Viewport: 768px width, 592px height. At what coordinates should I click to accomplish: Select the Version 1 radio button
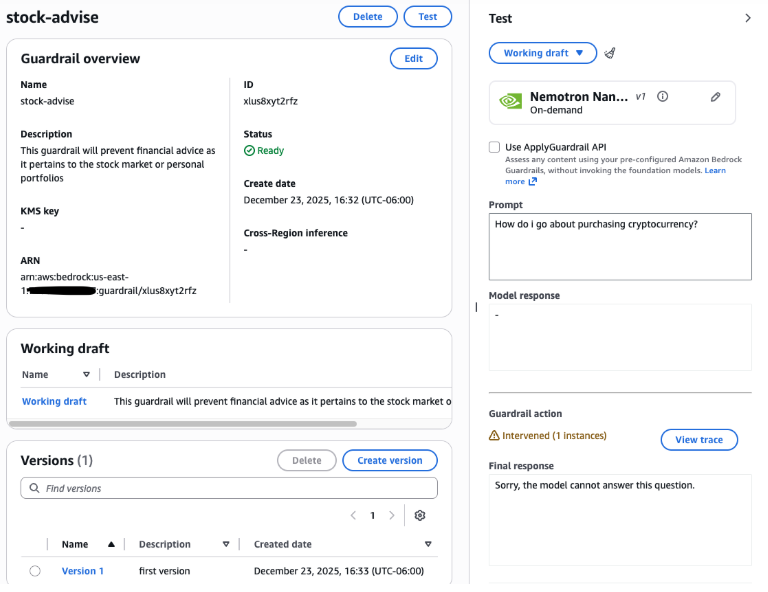(x=35, y=571)
